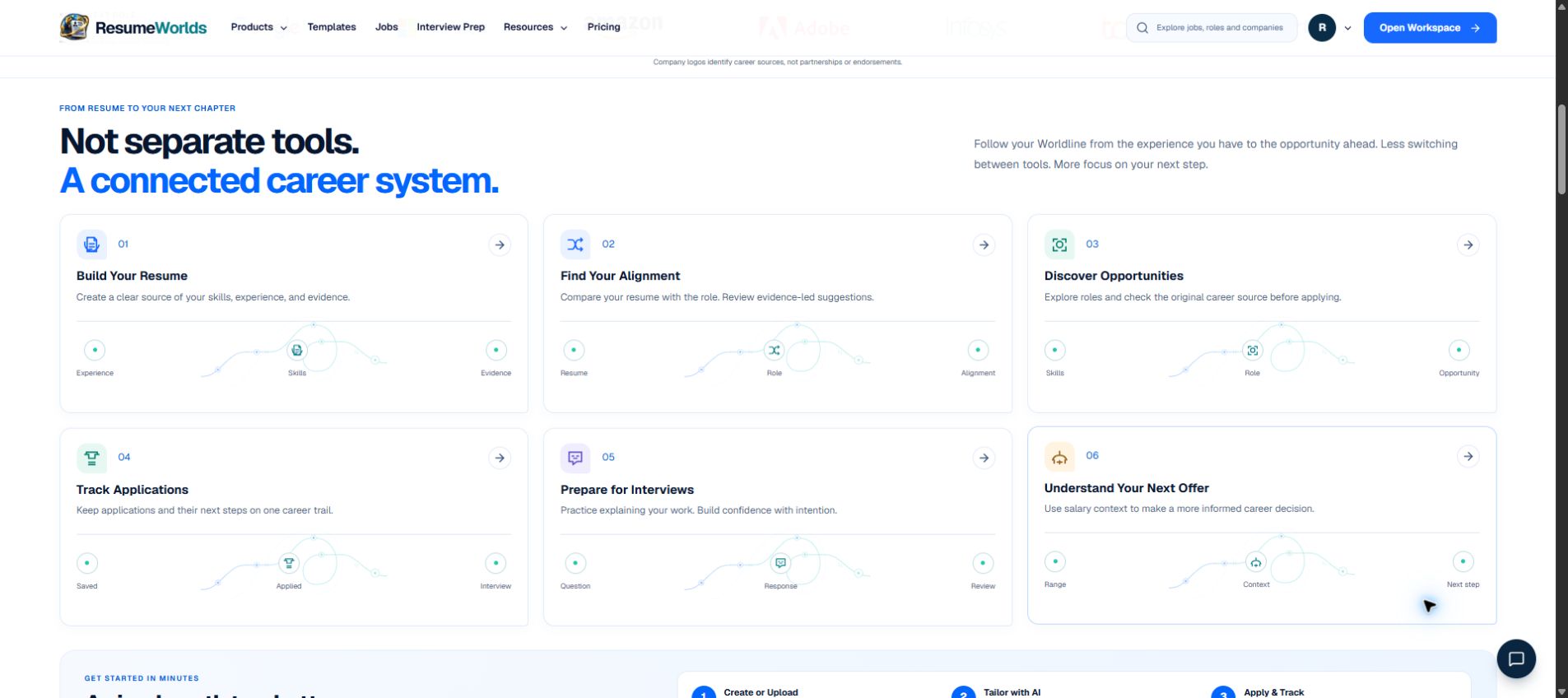The height and width of the screenshot is (698, 1568).
Task: Click the Skills node in Build Your Resume
Action: [x=297, y=351]
